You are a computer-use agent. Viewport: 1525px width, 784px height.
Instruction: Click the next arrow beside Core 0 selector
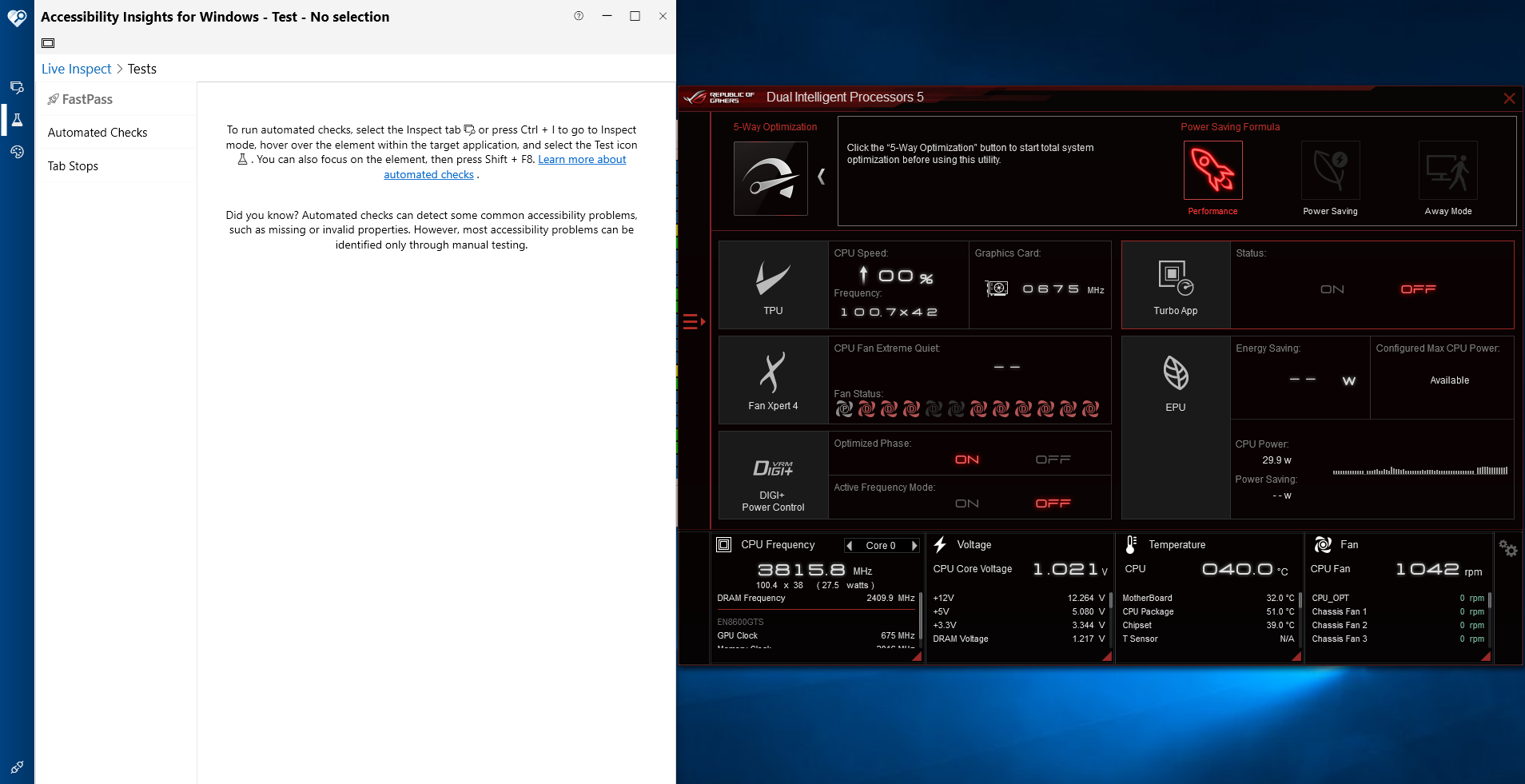tap(914, 545)
